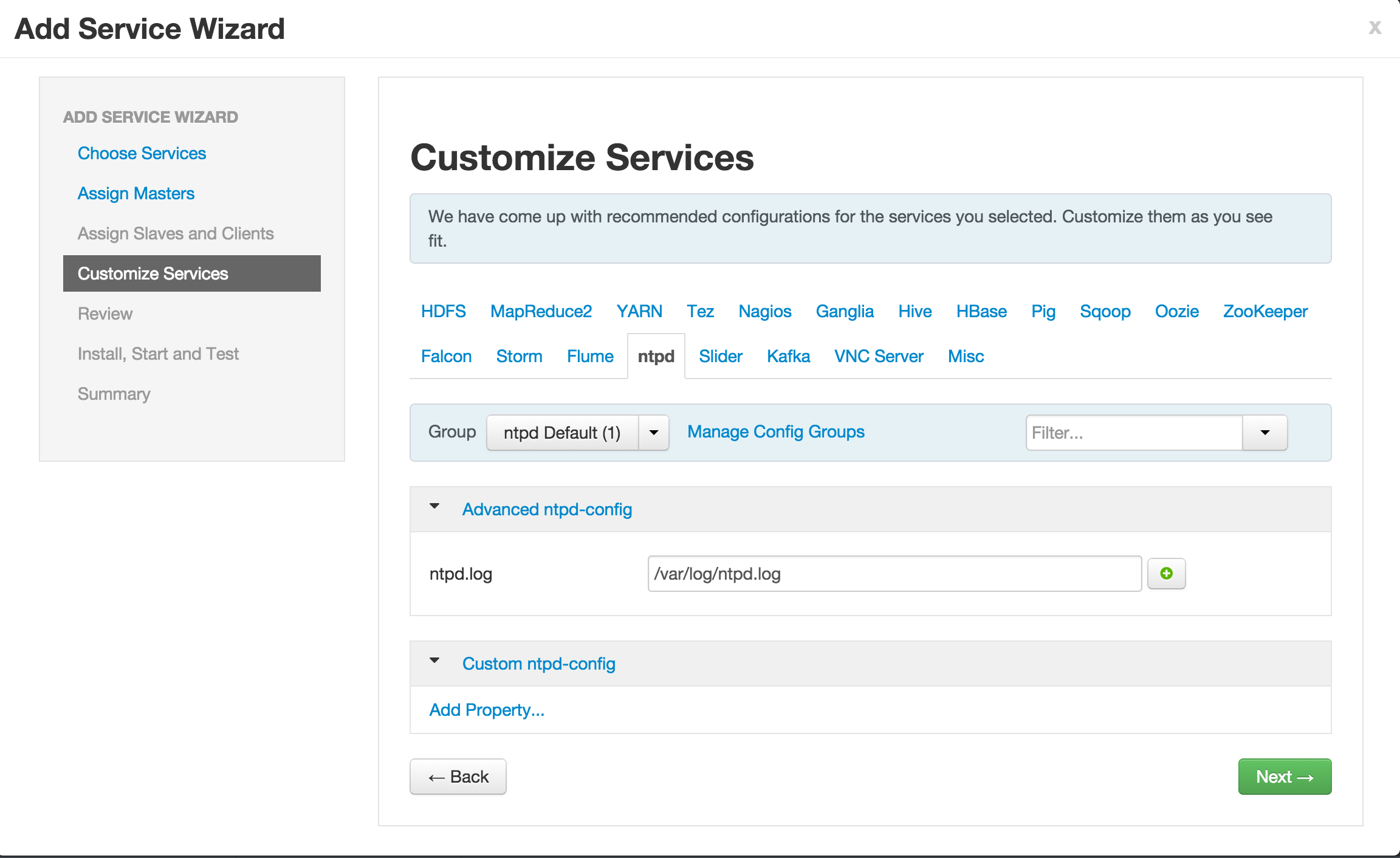Close the wizard with the X icon
The width and height of the screenshot is (1400, 858).
coord(1375,27)
